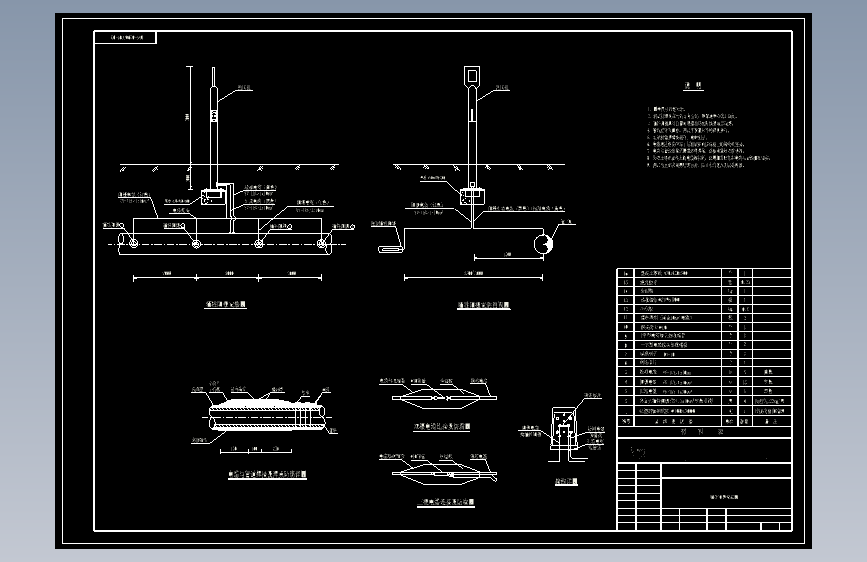Click the caption under the pipe joint cross-section
The image size is (867, 562).
(x=267, y=475)
